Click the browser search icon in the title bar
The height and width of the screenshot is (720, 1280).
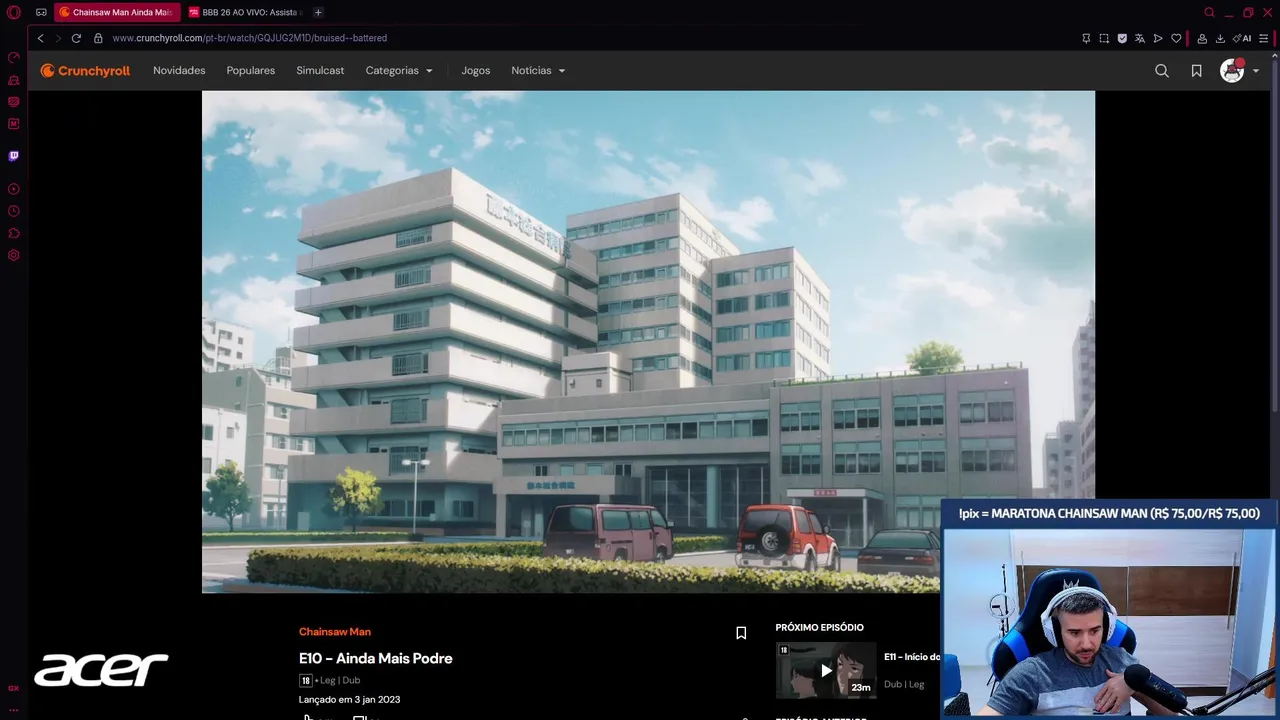[1209, 12]
